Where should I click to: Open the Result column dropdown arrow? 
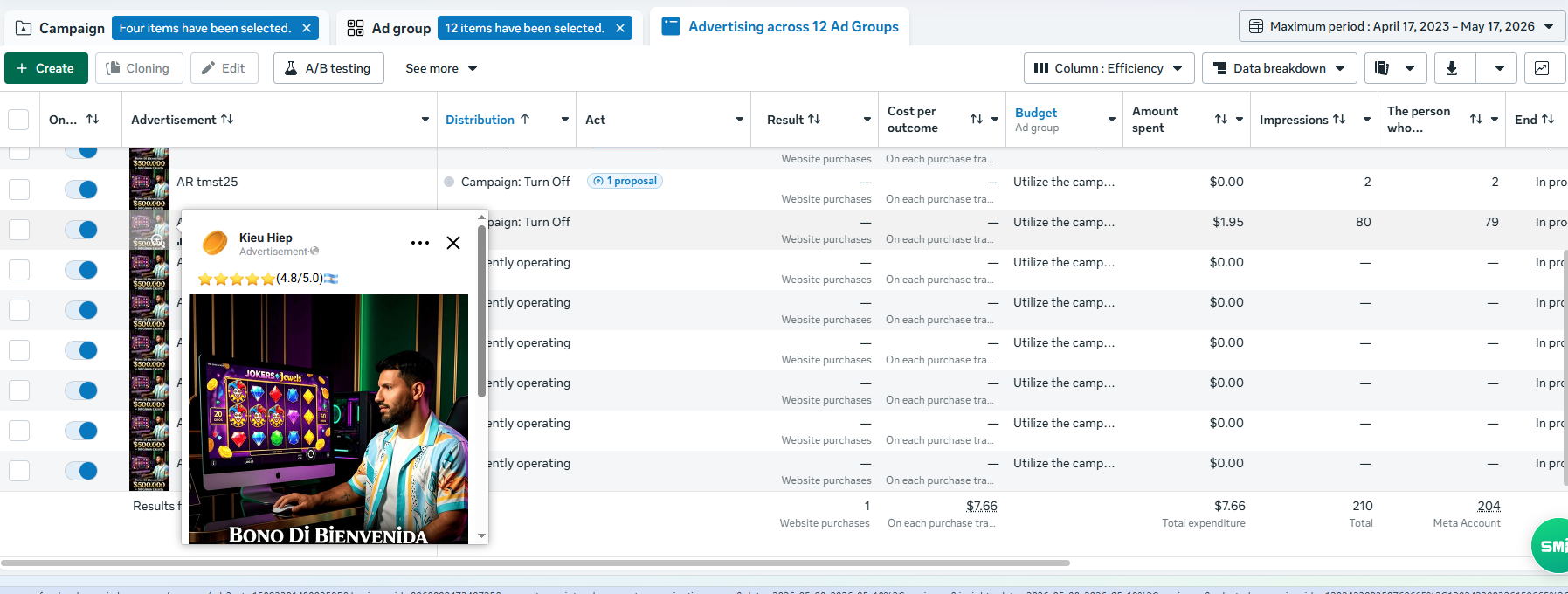pos(867,120)
